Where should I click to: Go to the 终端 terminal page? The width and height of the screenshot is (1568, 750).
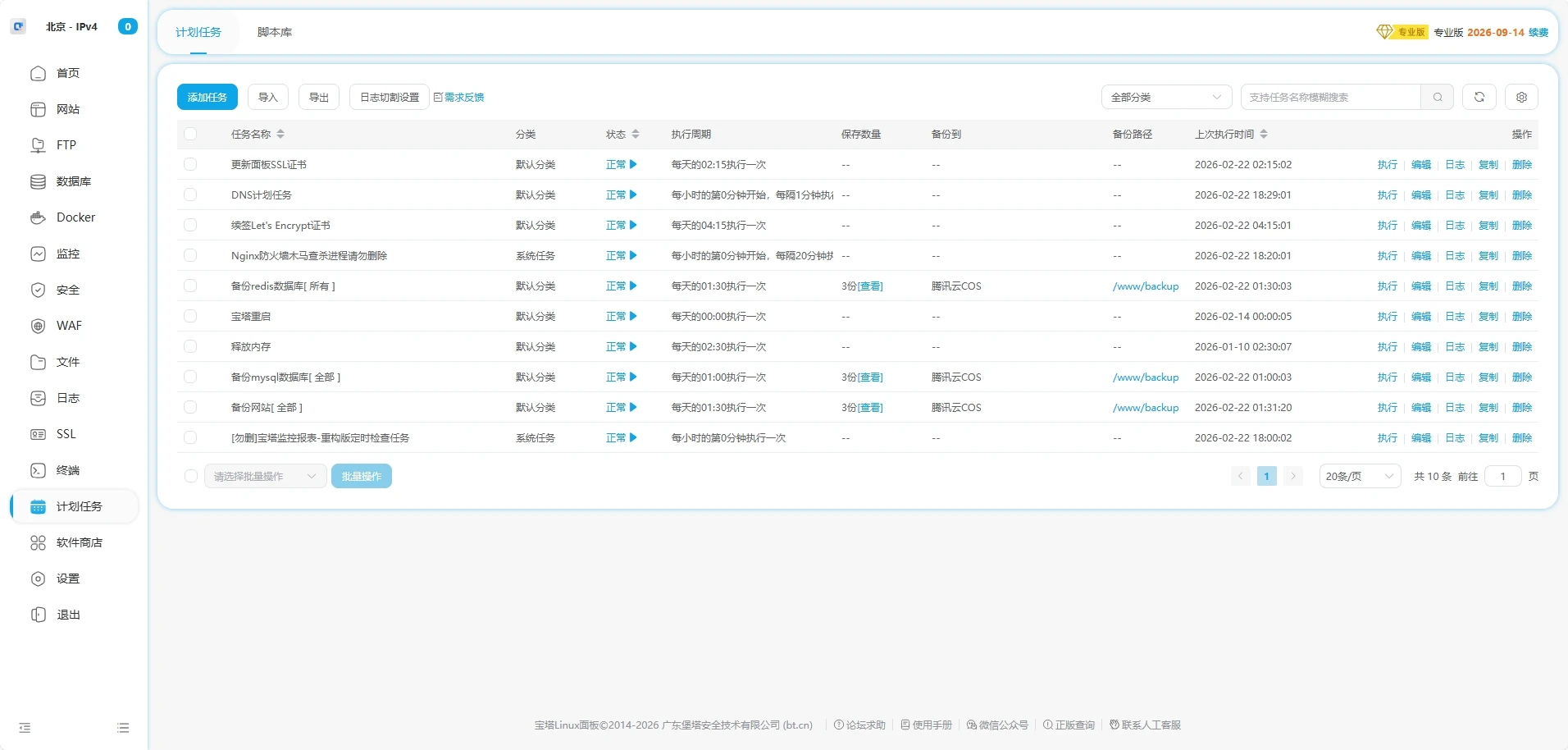click(x=67, y=470)
